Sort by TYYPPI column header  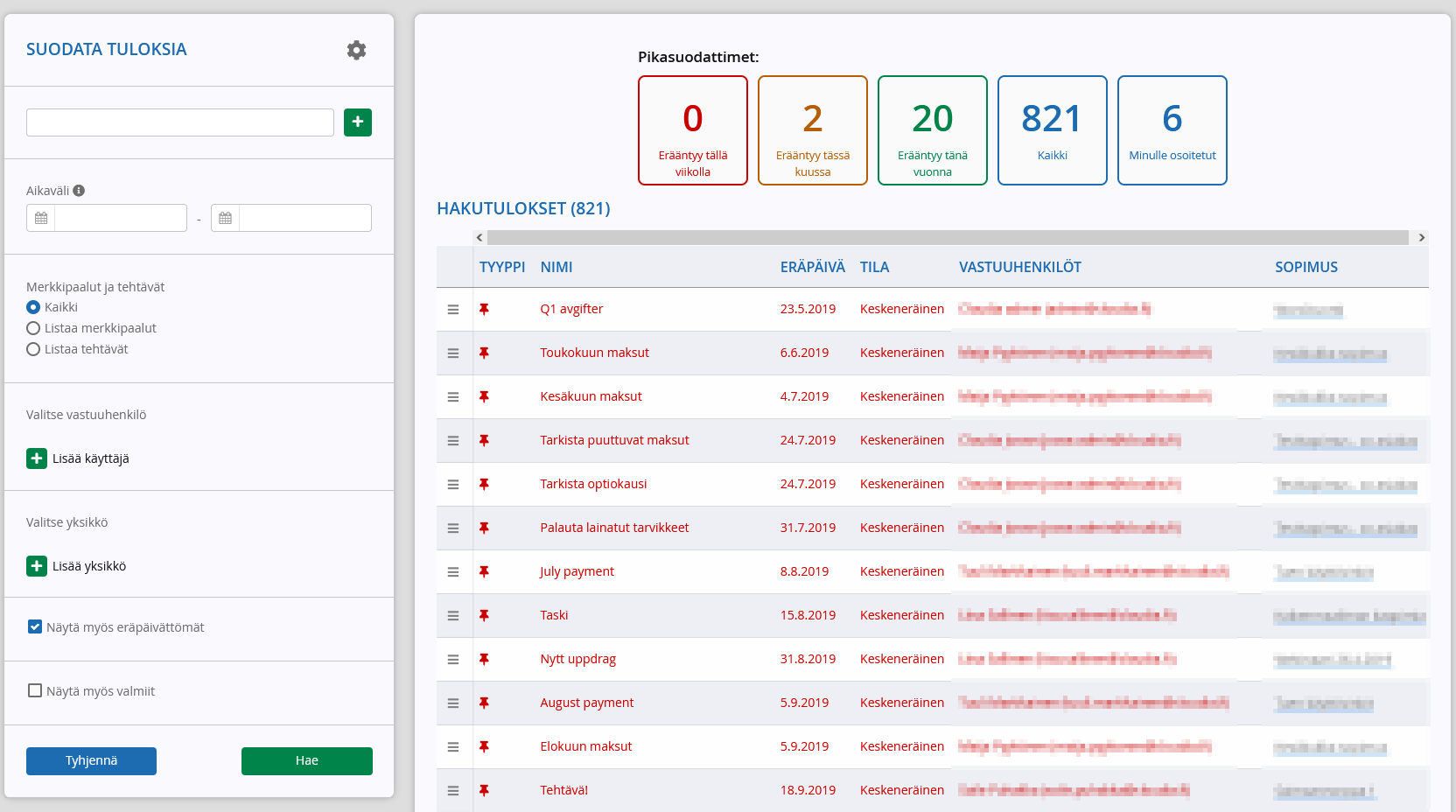(502, 267)
